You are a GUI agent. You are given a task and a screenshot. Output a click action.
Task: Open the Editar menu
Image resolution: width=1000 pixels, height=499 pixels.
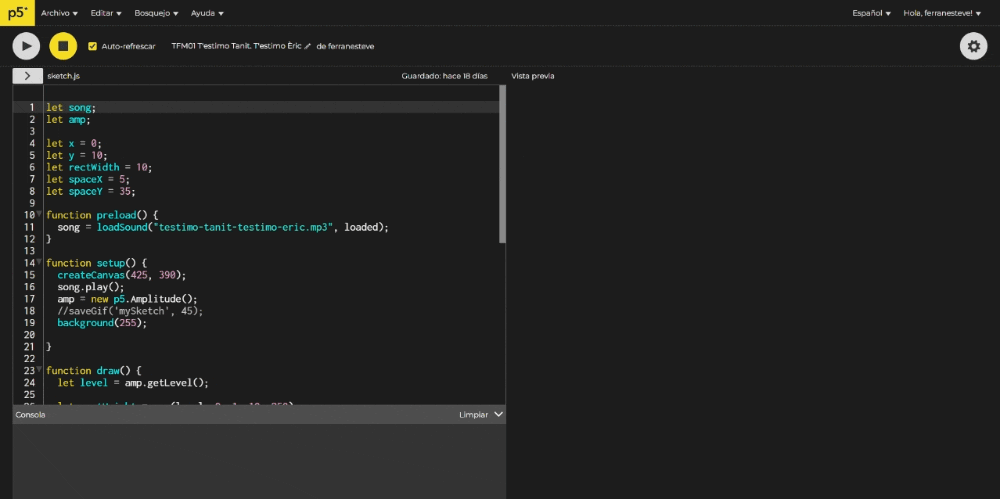tap(106, 13)
